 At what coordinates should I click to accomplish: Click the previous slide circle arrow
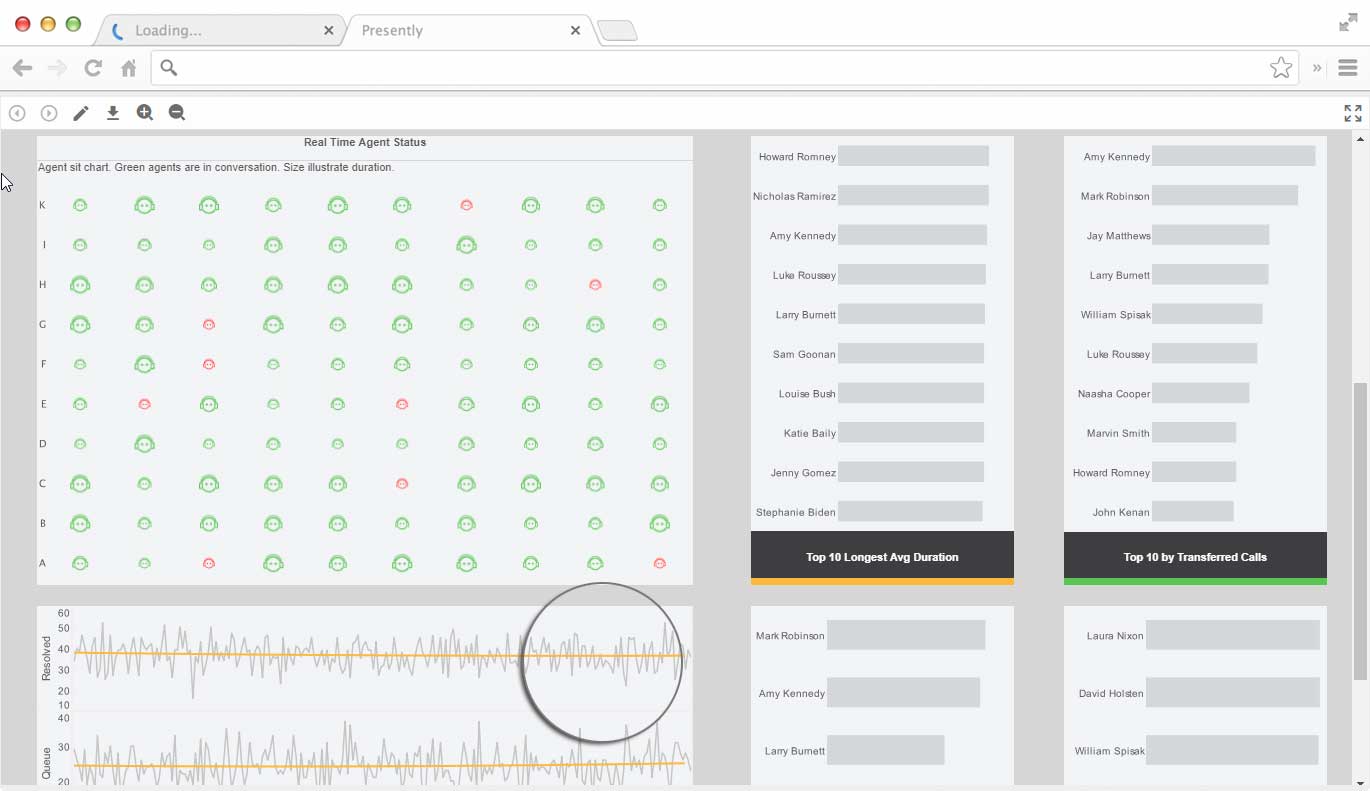[x=17, y=113]
